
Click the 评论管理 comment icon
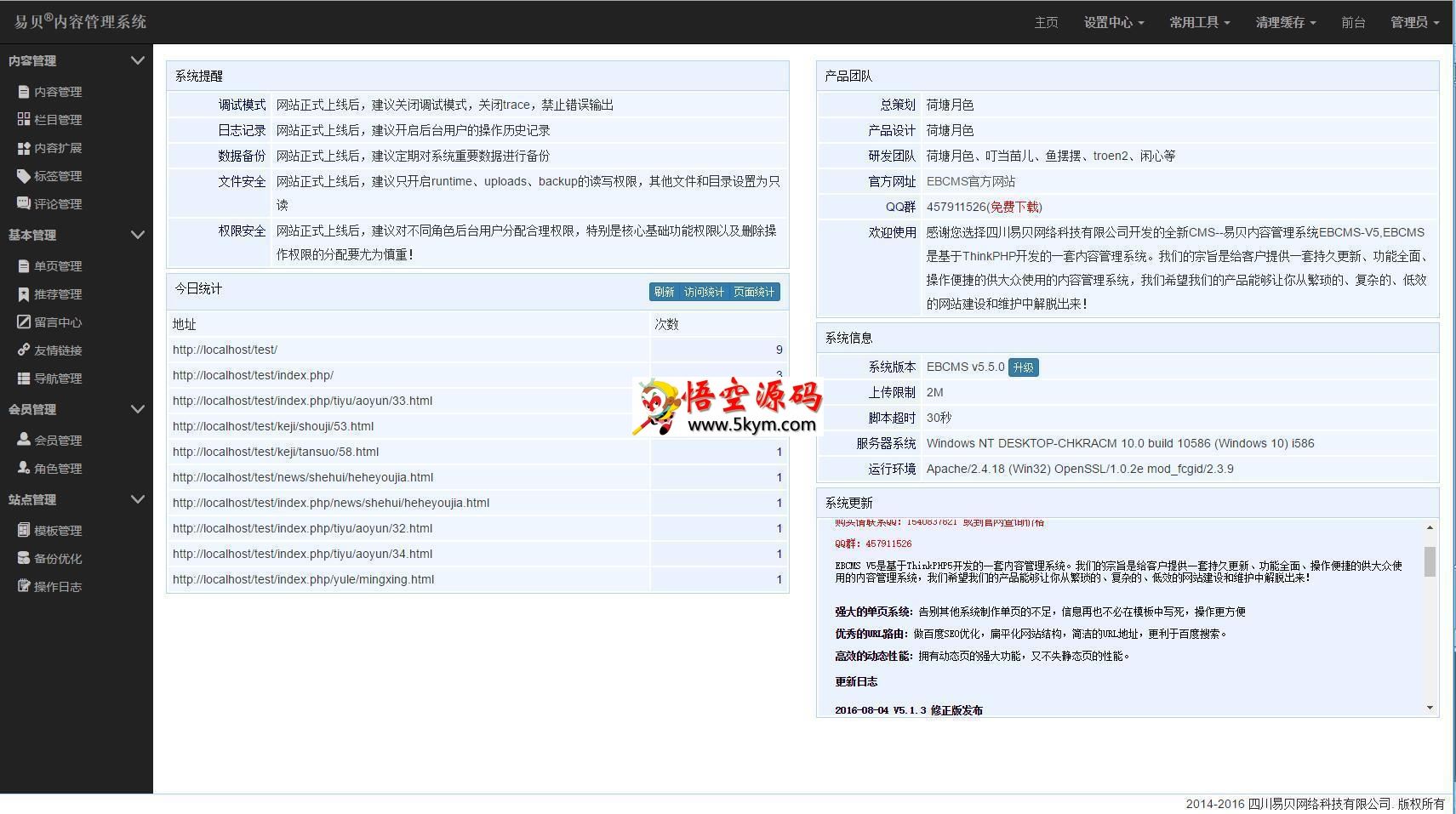tap(24, 204)
